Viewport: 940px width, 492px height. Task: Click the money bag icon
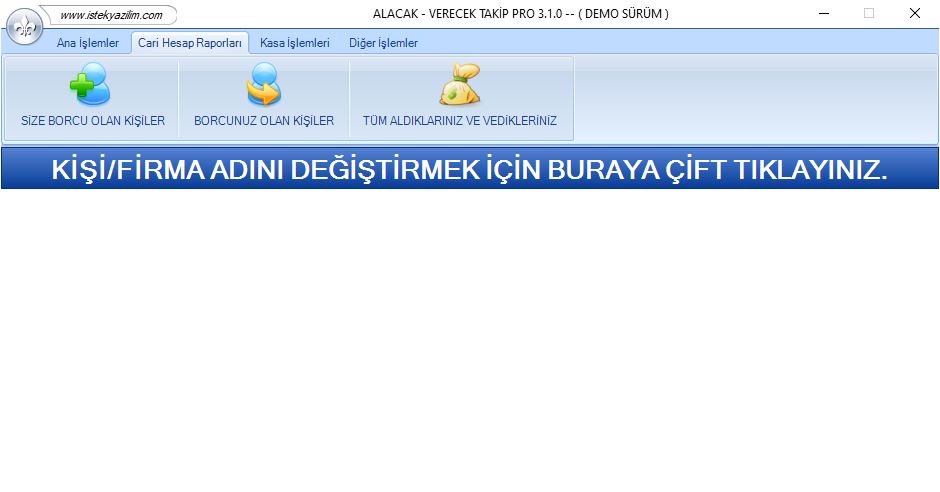pyautogui.click(x=460, y=84)
